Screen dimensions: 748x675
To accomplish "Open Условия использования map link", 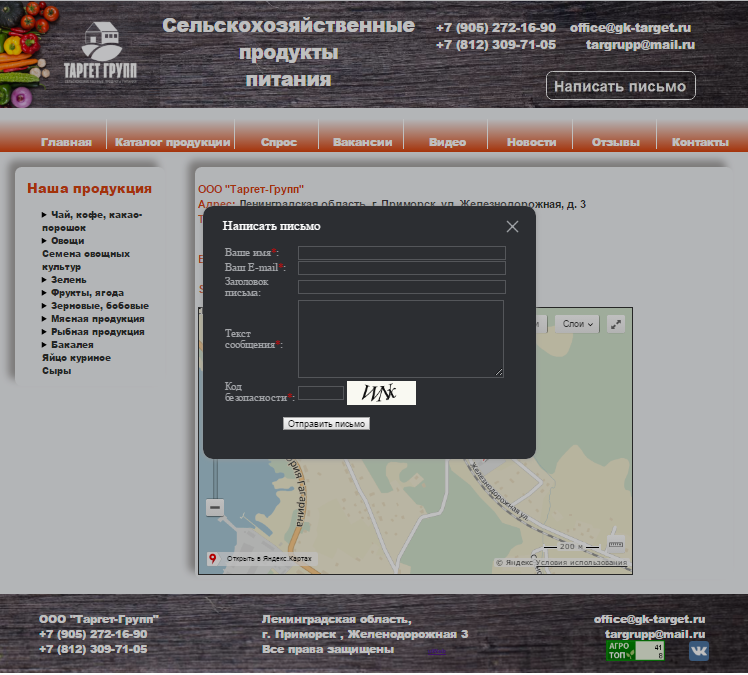I will tap(581, 562).
